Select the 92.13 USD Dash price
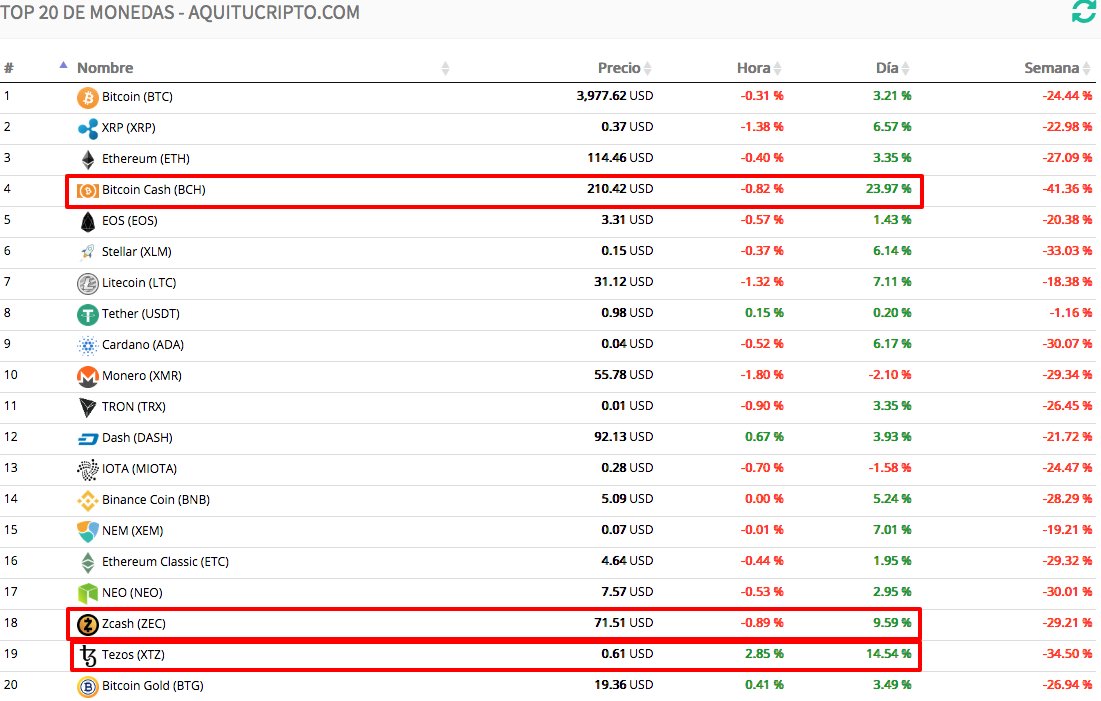Viewport: 1101px width, 701px height. [624, 437]
